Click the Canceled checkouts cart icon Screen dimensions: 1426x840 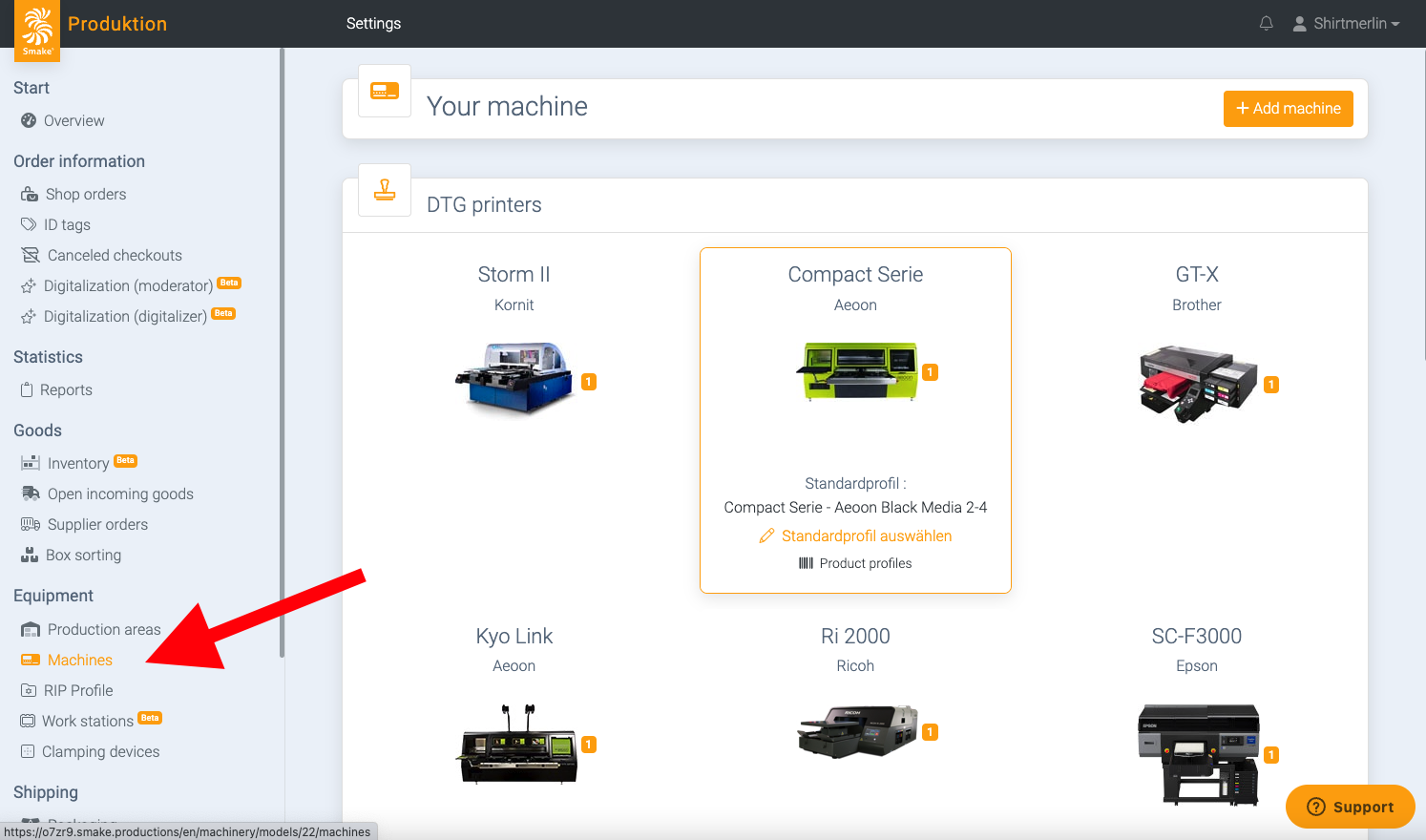pos(31,255)
